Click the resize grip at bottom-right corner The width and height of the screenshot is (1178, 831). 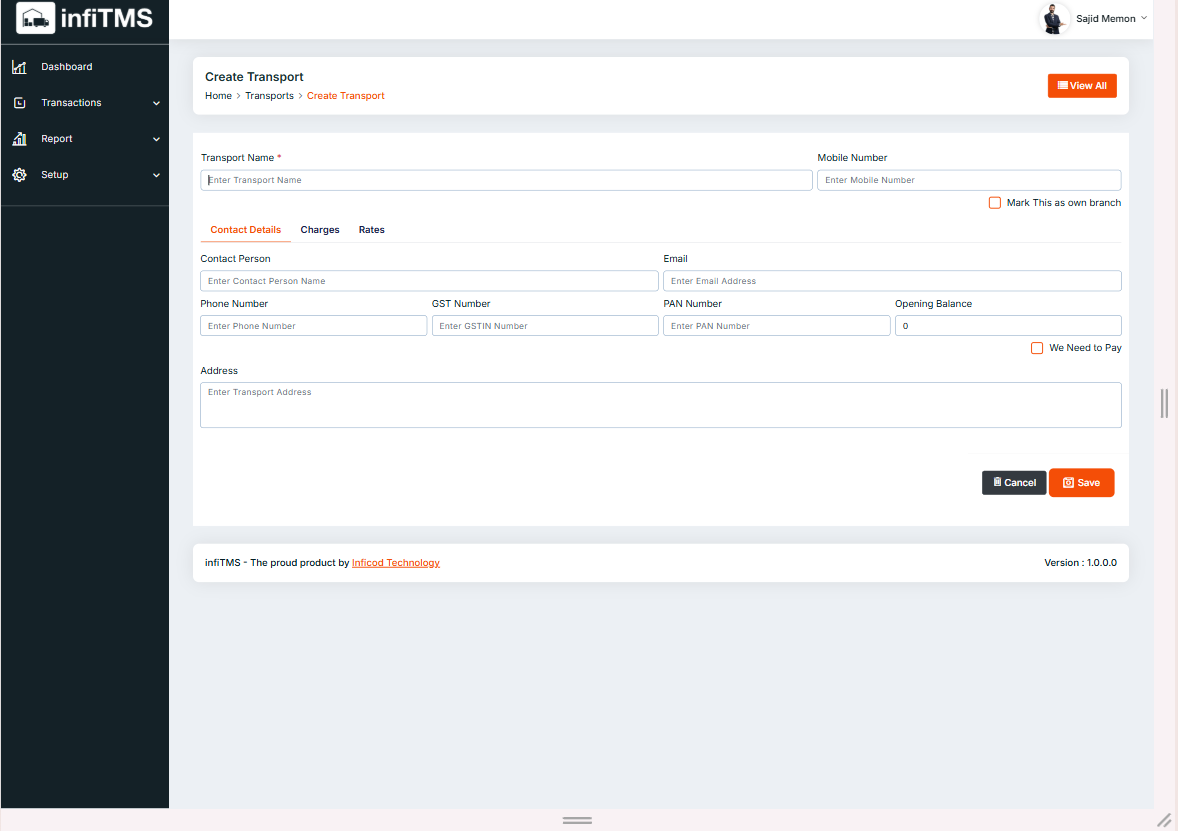pos(1163,820)
